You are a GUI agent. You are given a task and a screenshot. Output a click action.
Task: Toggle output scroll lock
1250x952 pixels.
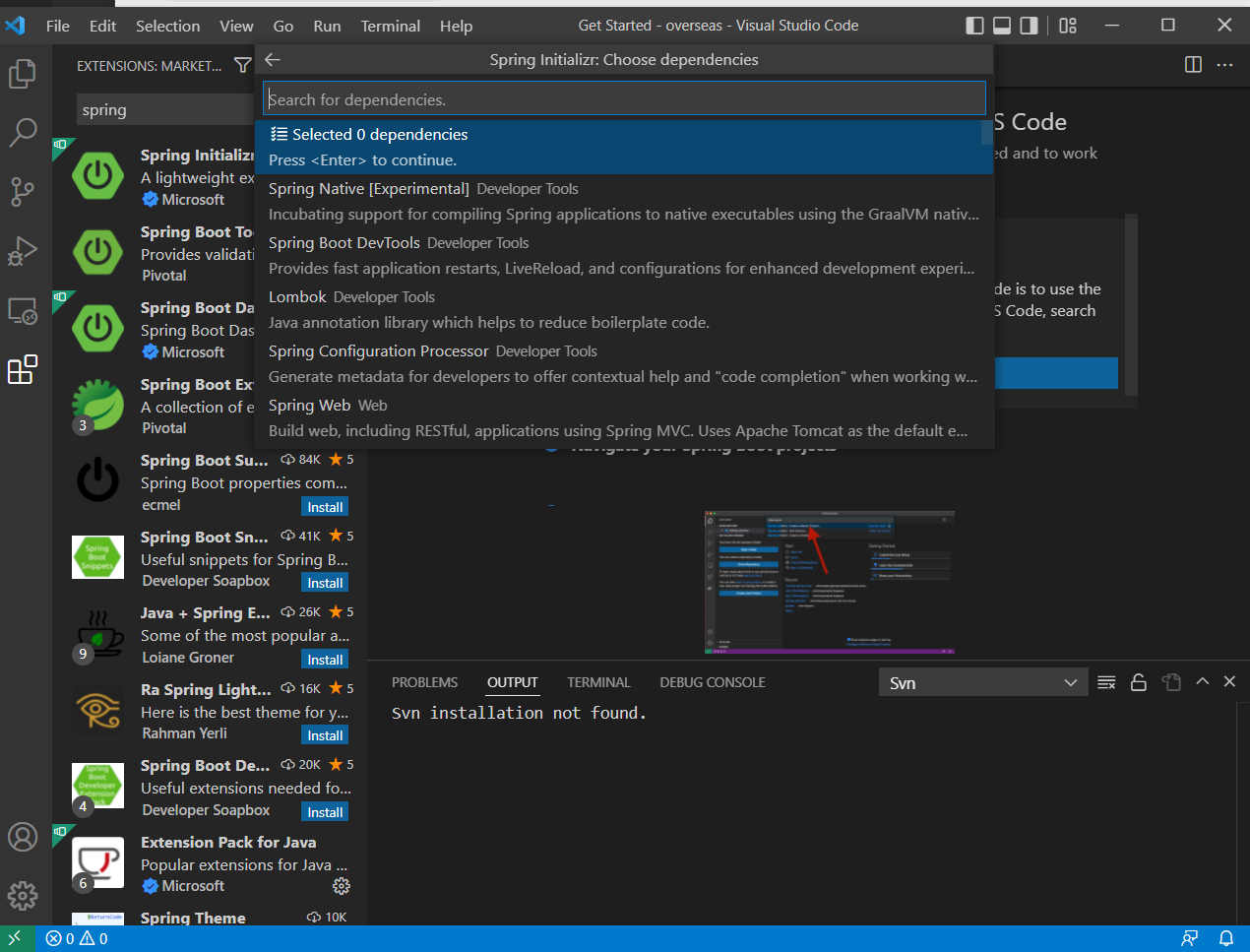coord(1139,682)
